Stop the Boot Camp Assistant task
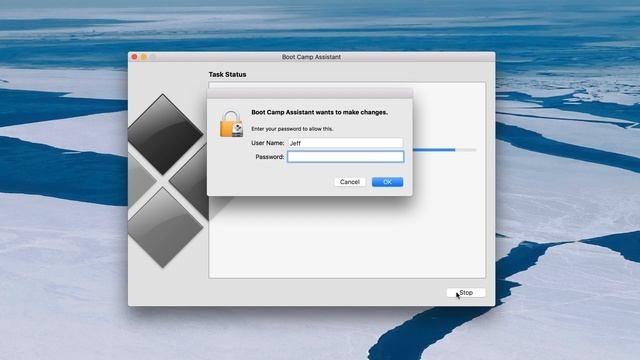Screen dimensions: 640x360 466,293
